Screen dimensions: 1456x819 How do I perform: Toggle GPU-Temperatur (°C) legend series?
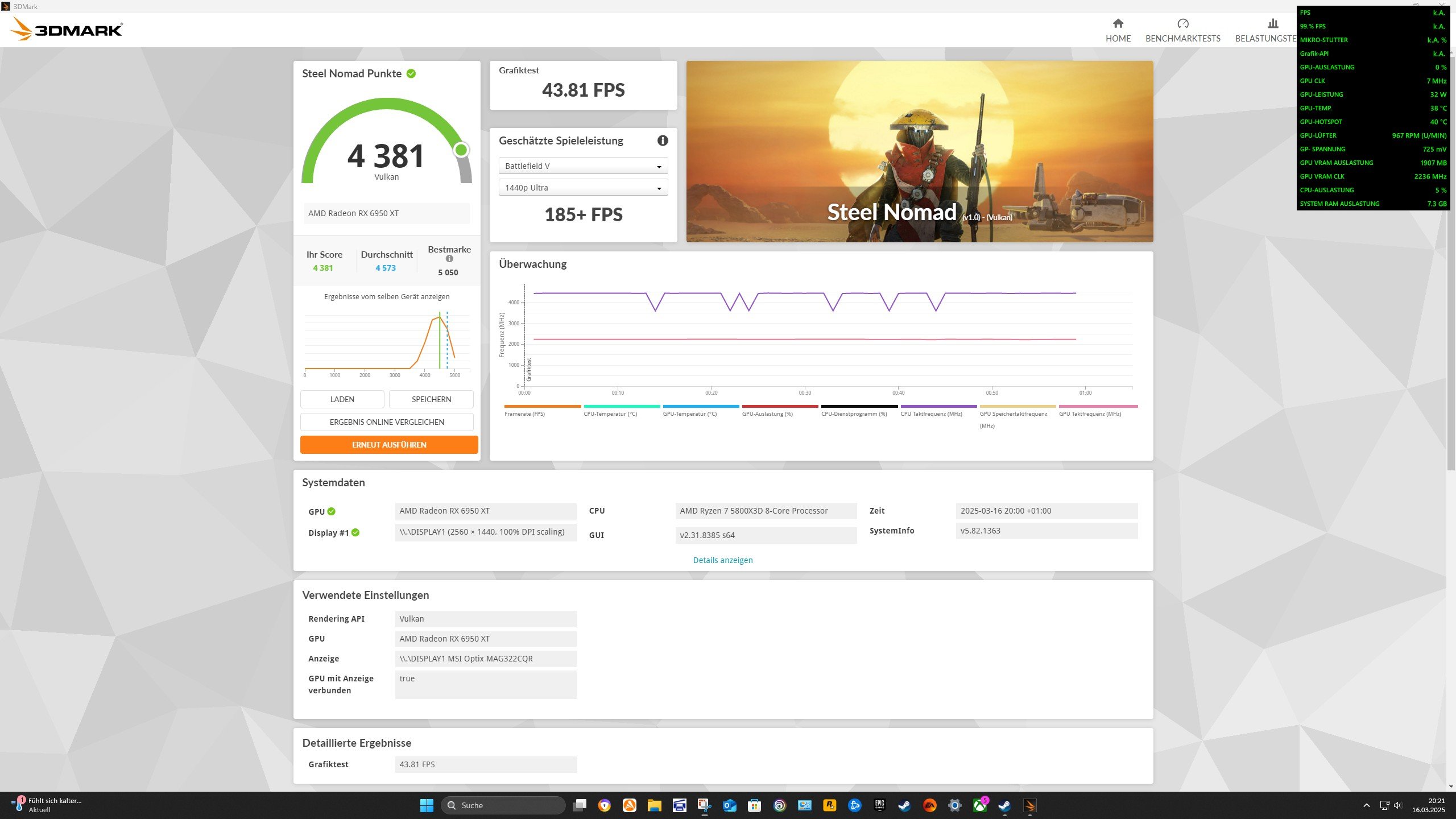pos(689,413)
